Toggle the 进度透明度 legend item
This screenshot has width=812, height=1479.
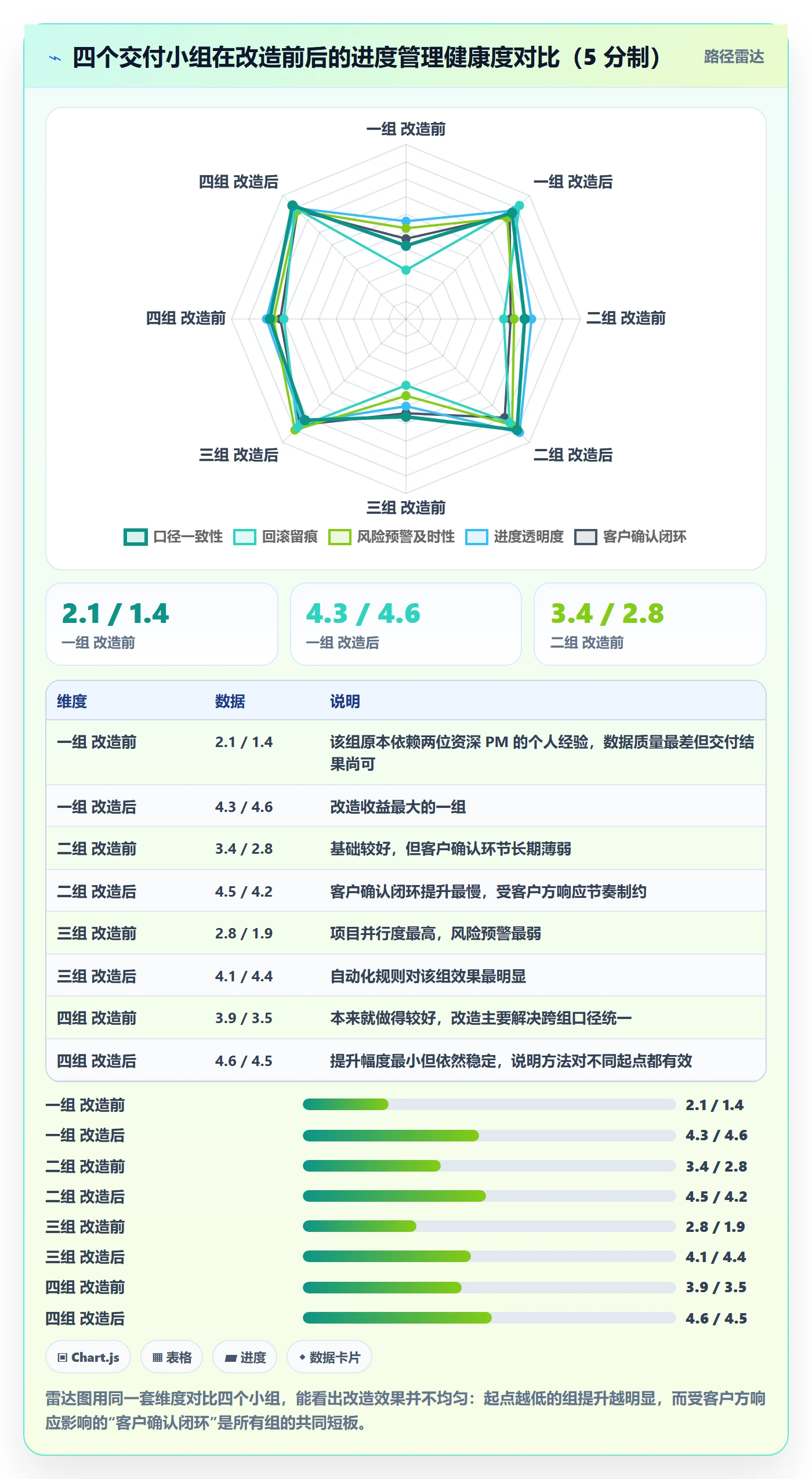pos(514,537)
